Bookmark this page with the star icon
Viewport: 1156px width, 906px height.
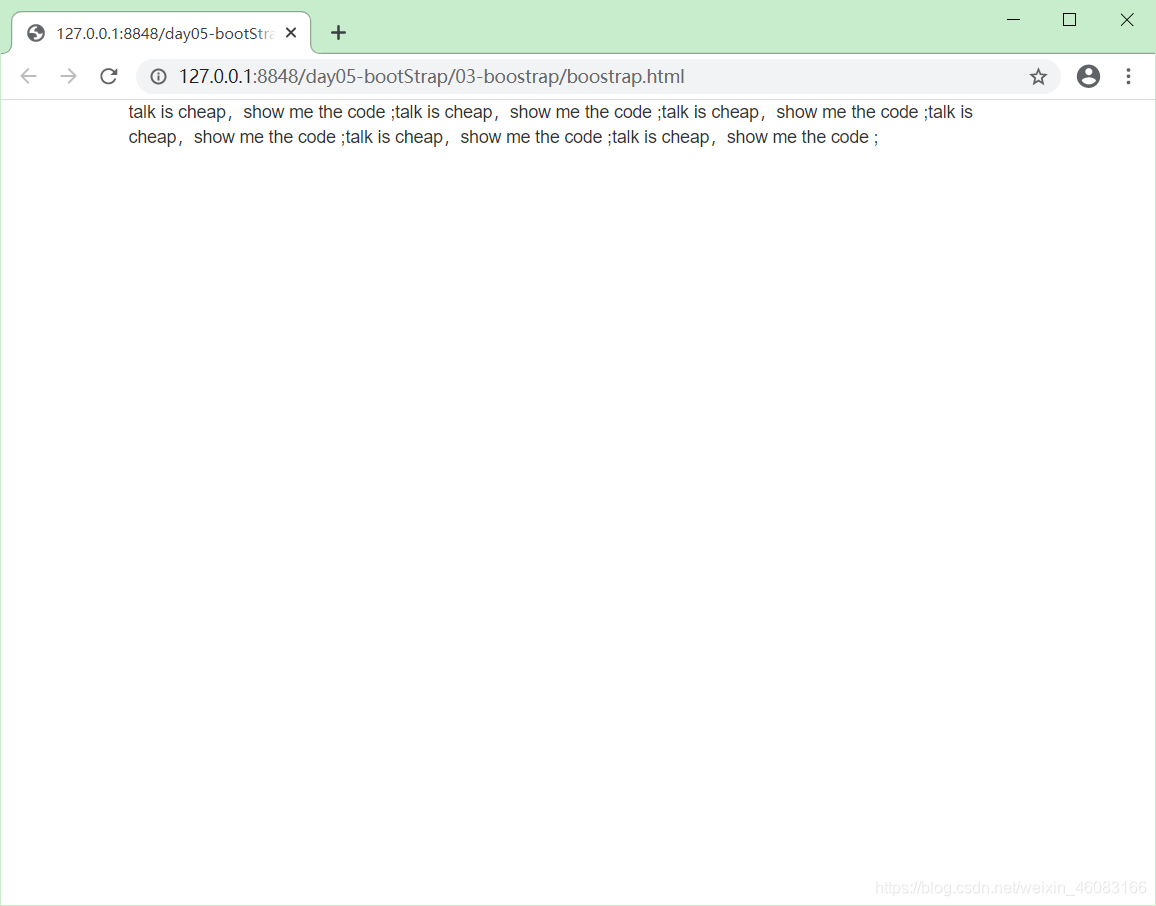coord(1038,77)
